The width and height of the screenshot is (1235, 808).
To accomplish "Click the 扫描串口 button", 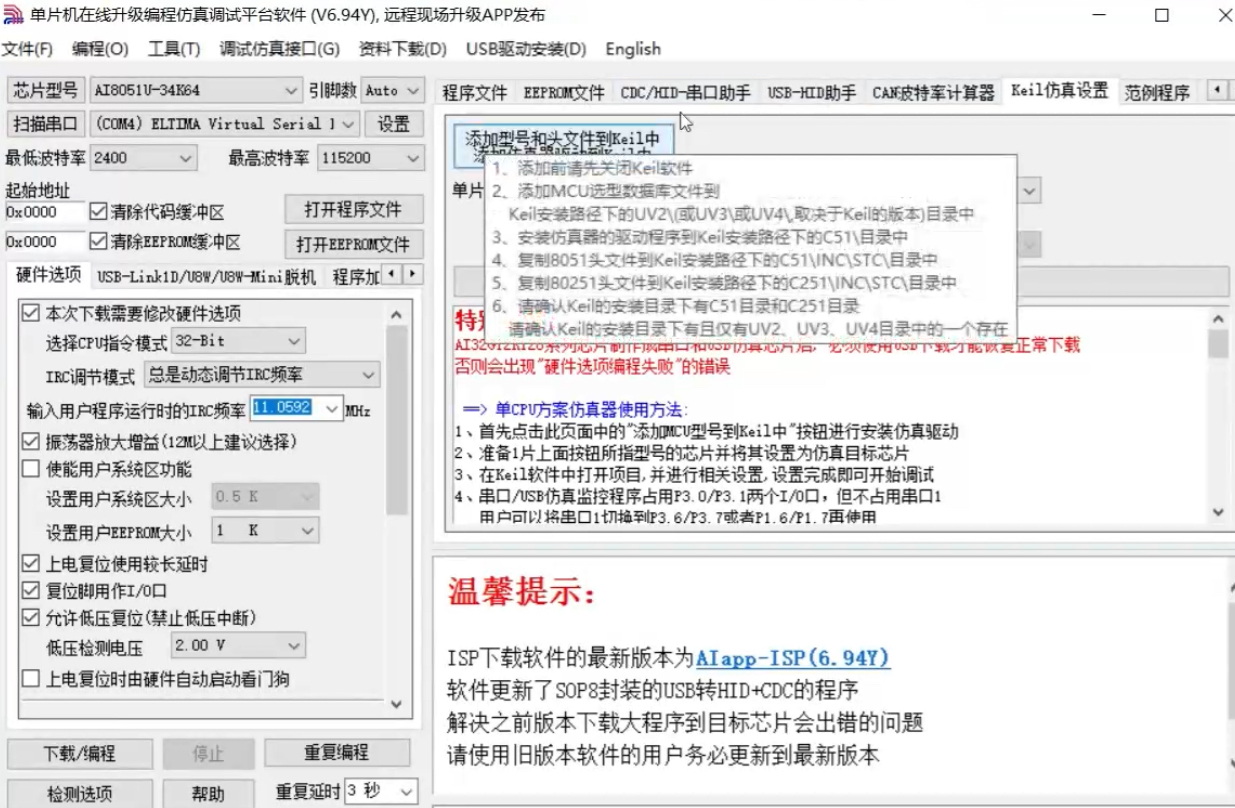I will point(46,124).
